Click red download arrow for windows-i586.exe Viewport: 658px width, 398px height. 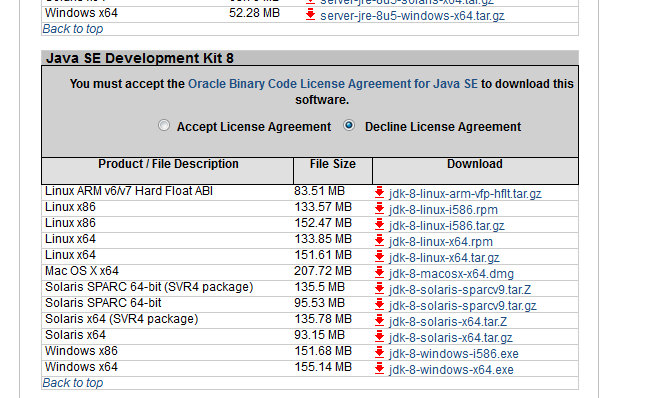click(x=379, y=352)
